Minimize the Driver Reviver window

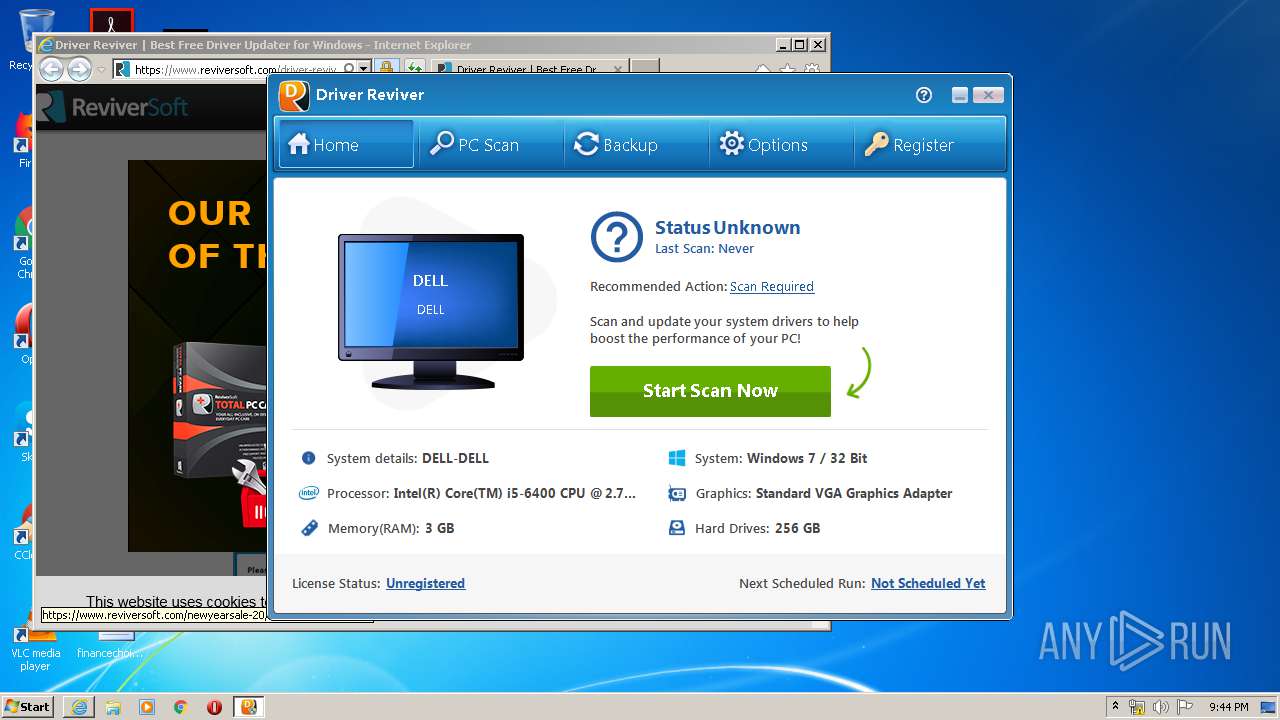960,95
